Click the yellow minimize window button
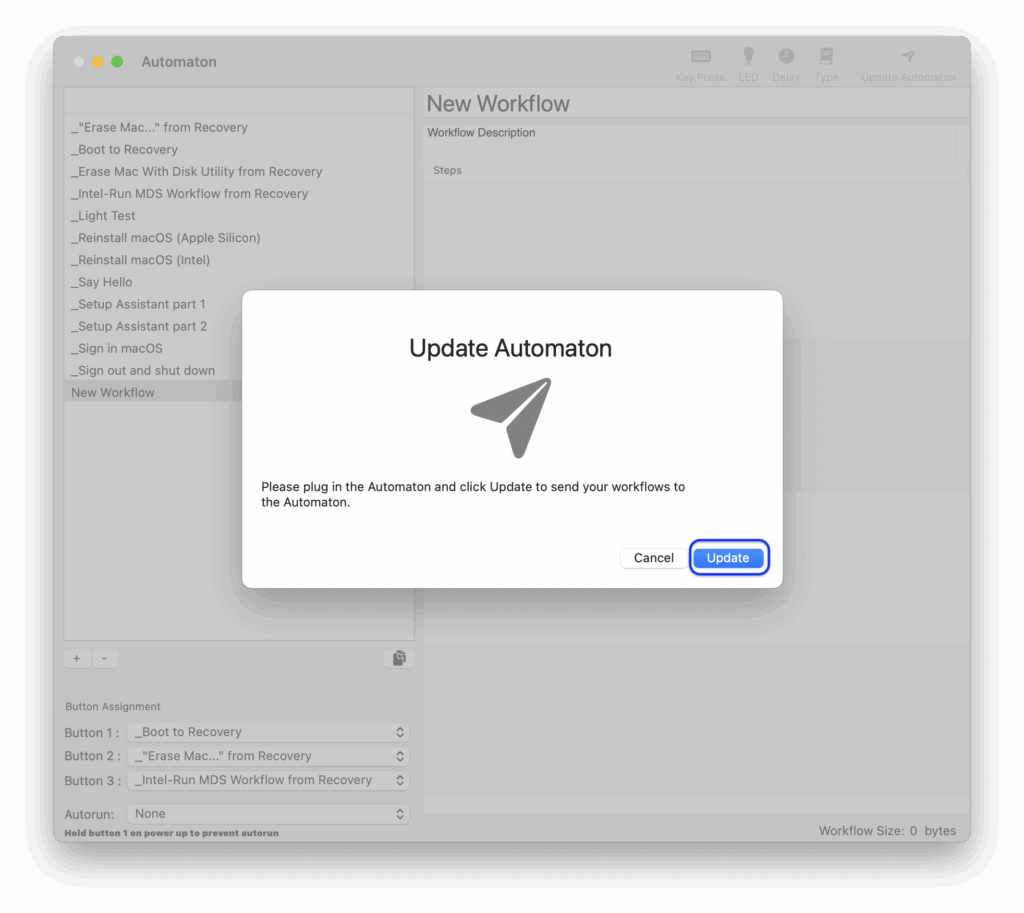 [x=98, y=61]
